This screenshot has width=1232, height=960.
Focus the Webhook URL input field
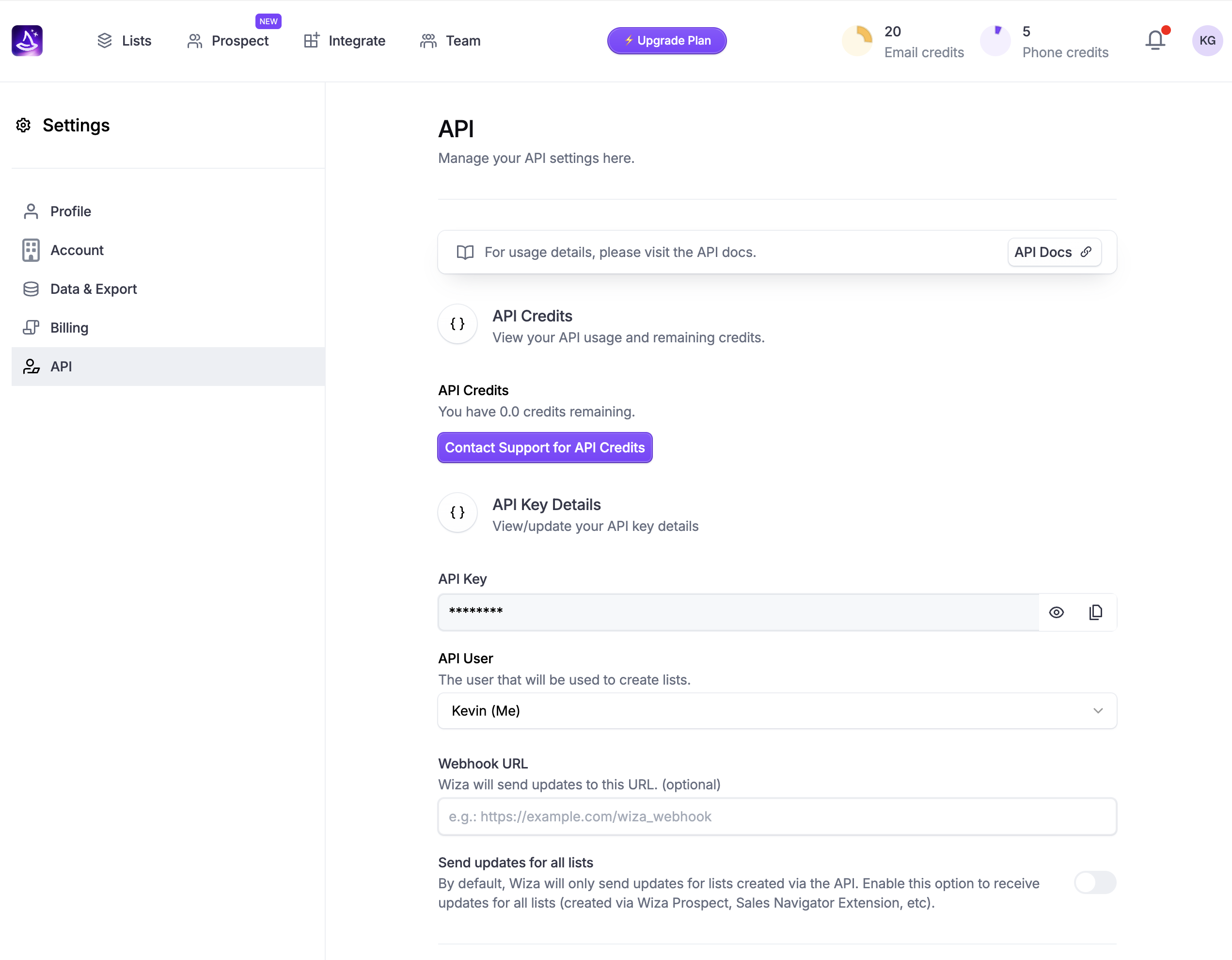coord(777,816)
